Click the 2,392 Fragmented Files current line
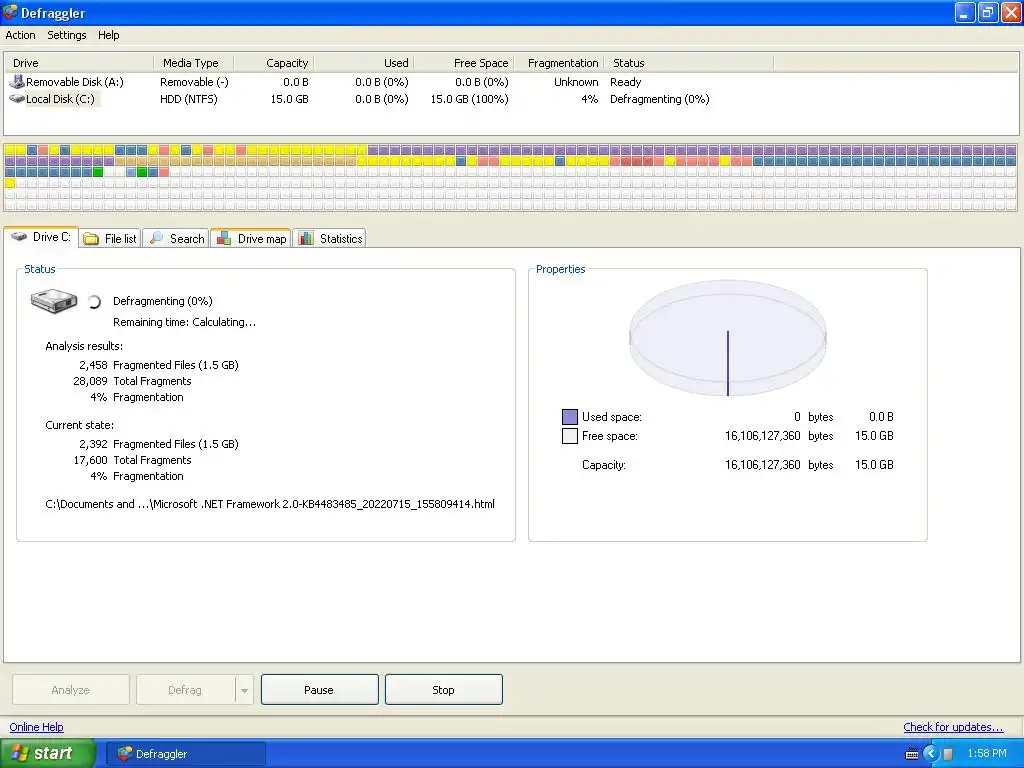Image resolution: width=1024 pixels, height=768 pixels. tap(159, 444)
